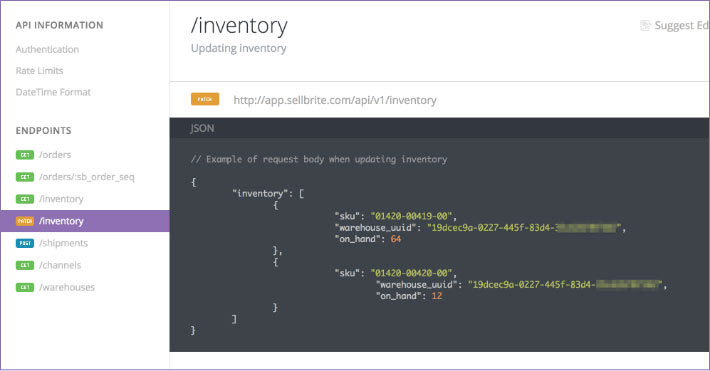Open the Authentication page
Screen dimensions: 710x371
point(47,49)
